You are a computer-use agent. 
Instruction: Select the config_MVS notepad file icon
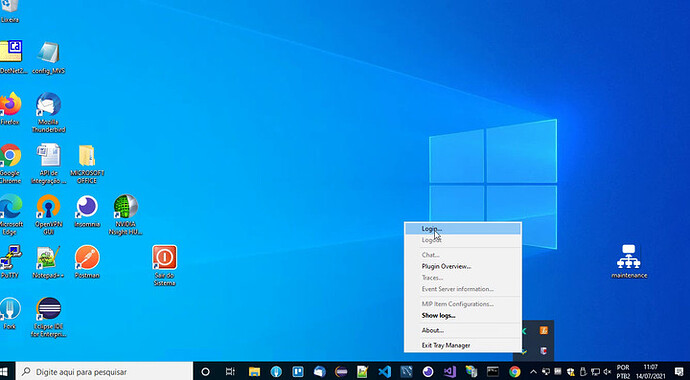49,58
